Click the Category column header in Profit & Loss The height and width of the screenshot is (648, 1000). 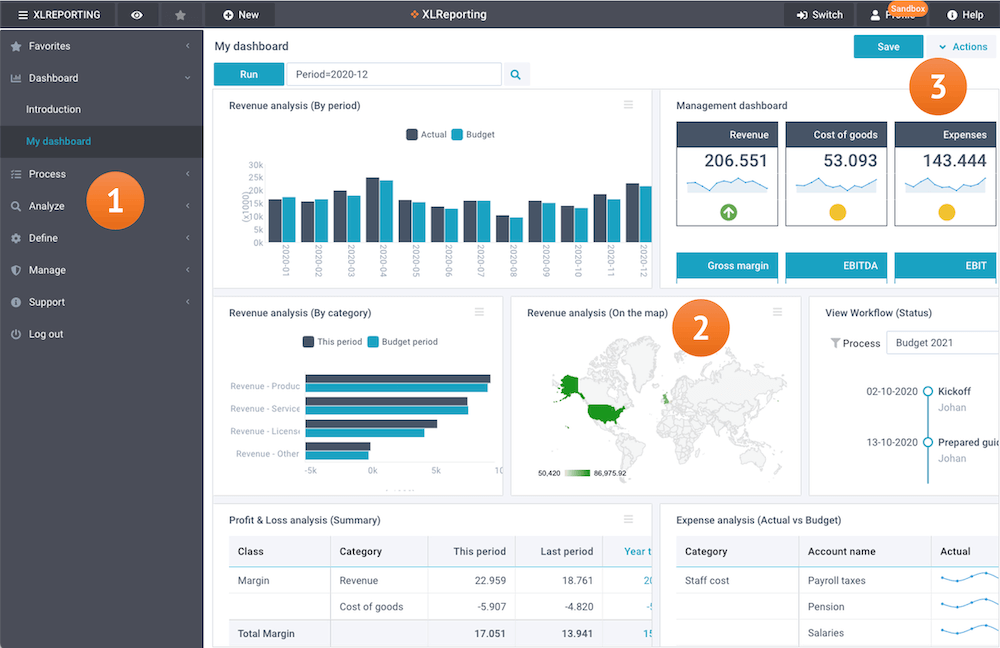click(379, 551)
